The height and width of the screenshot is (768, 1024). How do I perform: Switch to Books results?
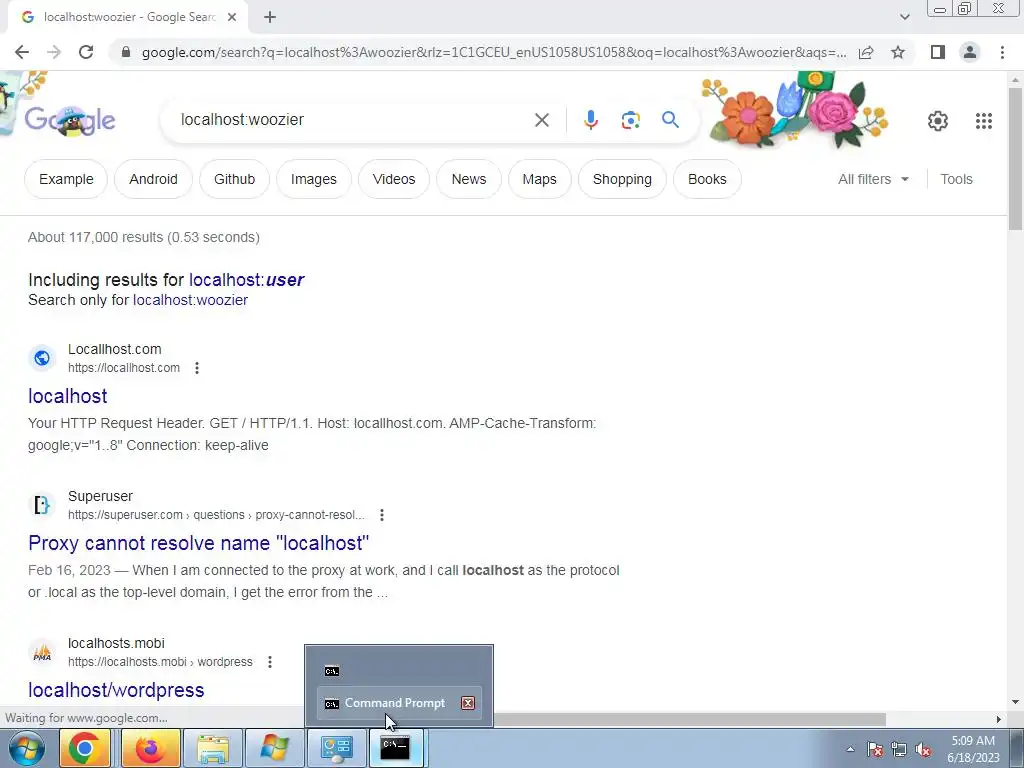click(707, 179)
